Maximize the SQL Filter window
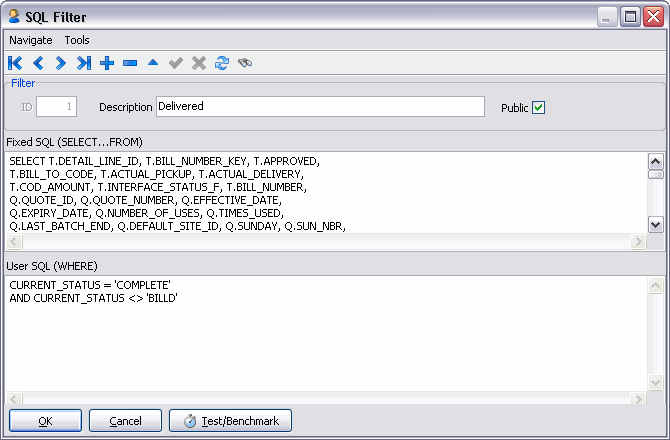670x440 pixels. pyautogui.click(x=630, y=17)
